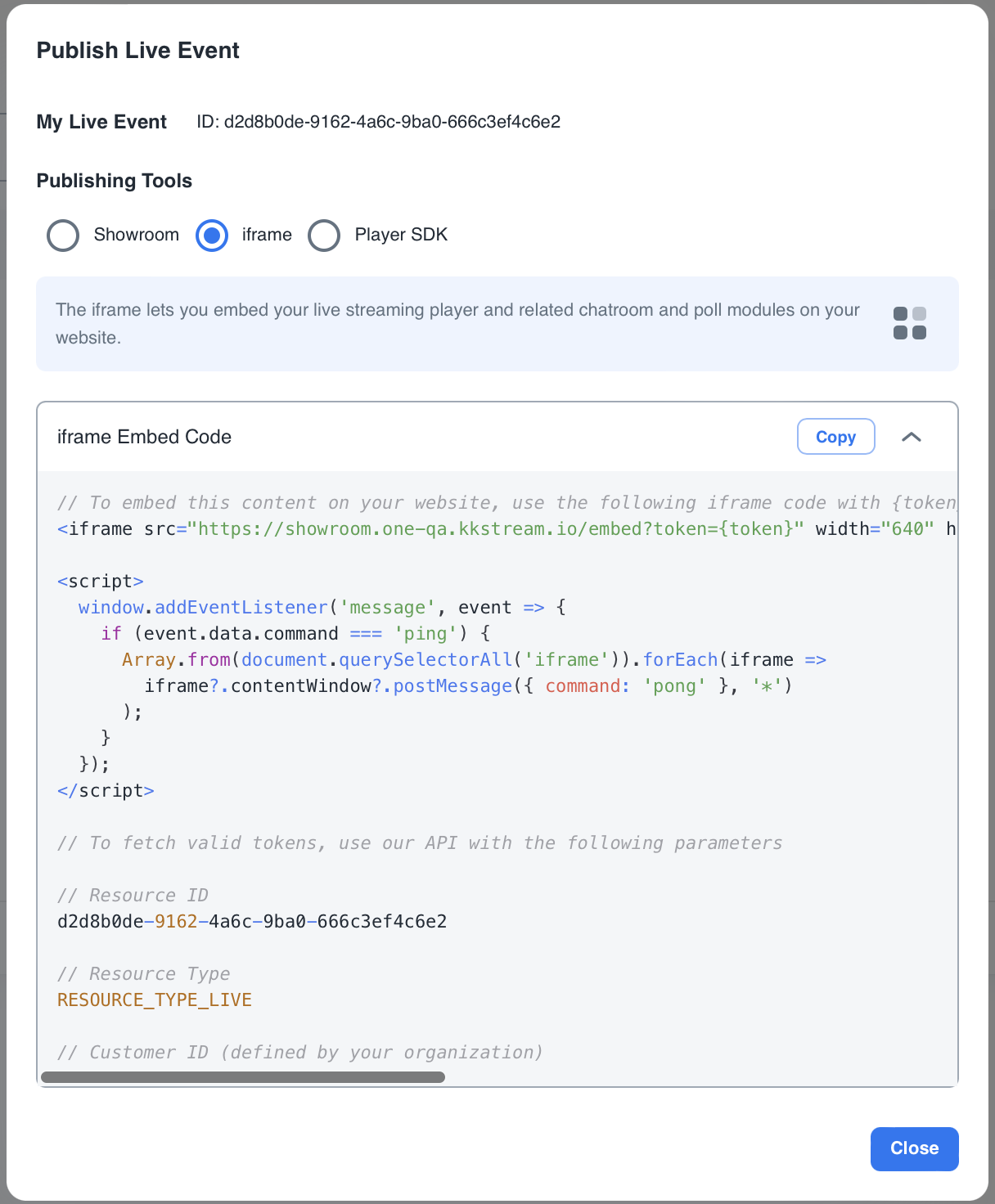Click the Customer ID comment line
The image size is (995, 1204).
pos(299,1053)
